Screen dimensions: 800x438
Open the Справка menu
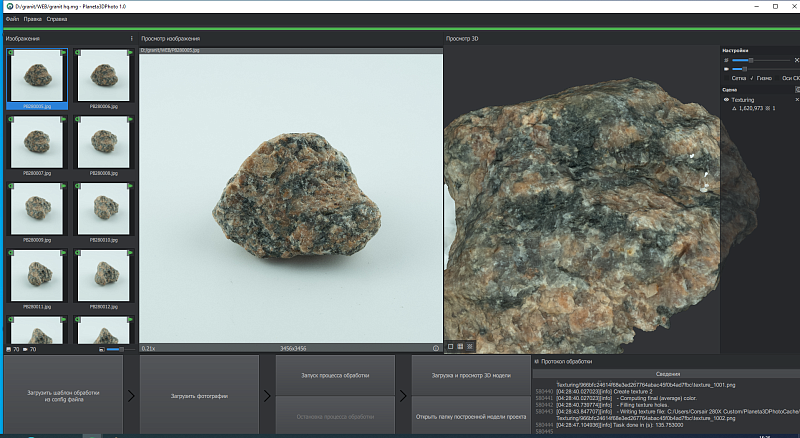[x=57, y=19]
